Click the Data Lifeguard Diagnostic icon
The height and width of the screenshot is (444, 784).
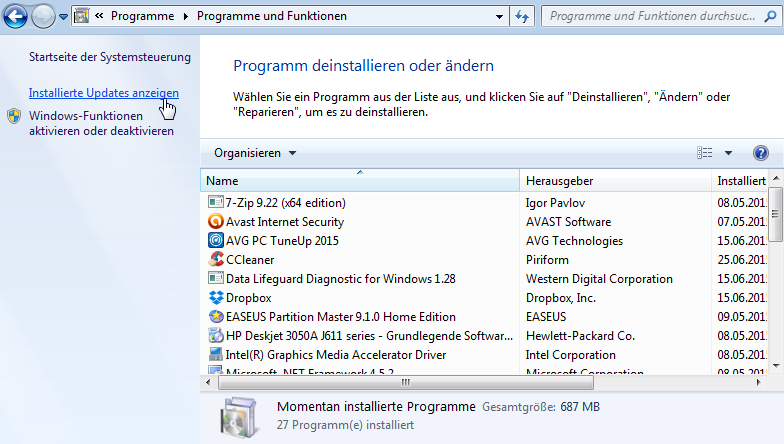216,278
